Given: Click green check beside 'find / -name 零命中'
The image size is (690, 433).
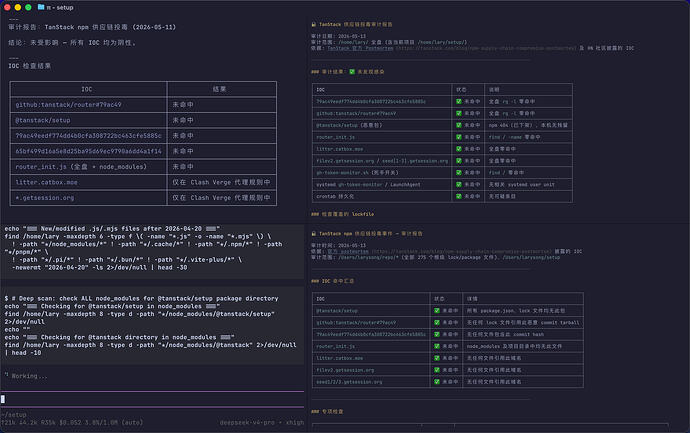Looking at the screenshot, I should tap(459, 137).
